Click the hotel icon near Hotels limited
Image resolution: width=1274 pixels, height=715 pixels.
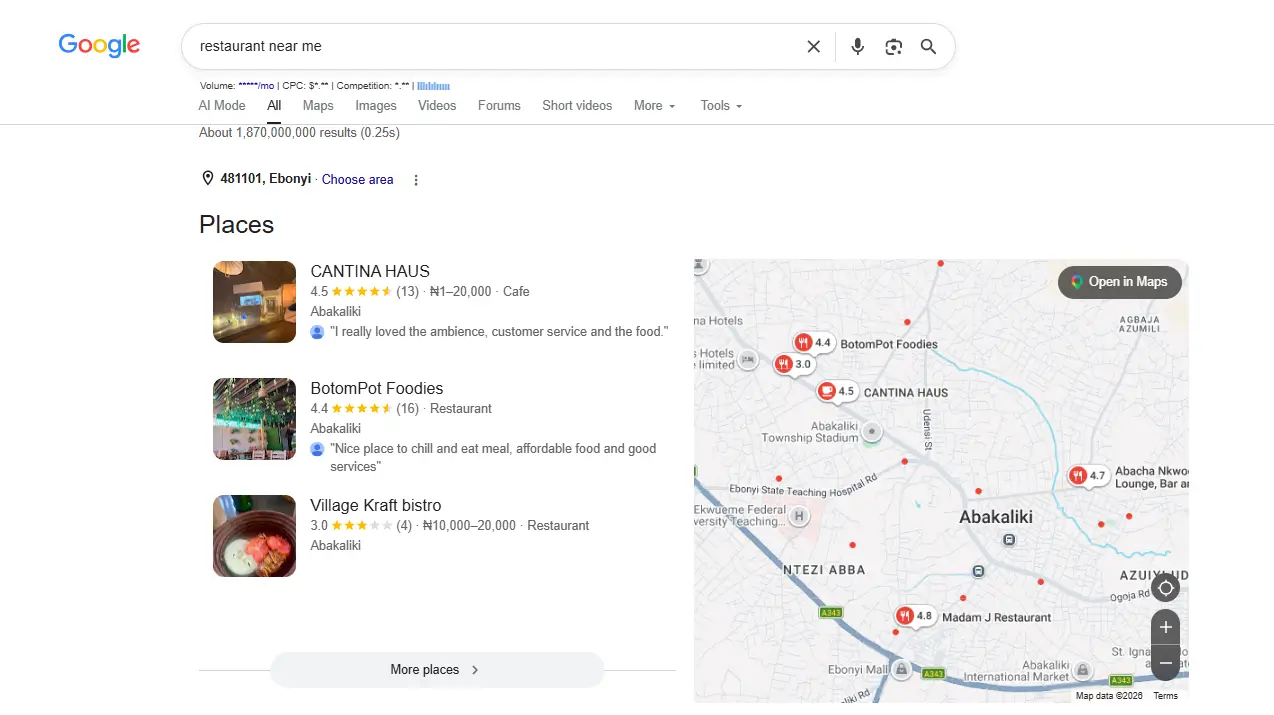pyautogui.click(x=749, y=359)
